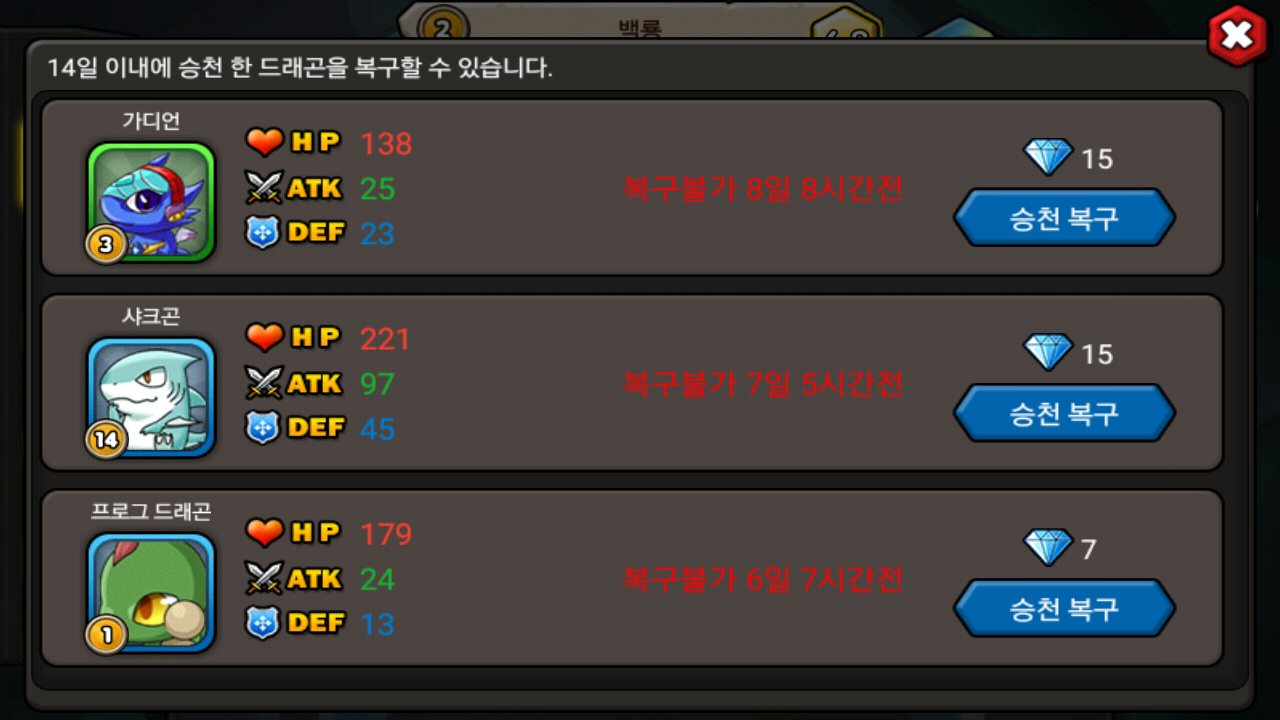Select the 샤크곤 shark dragon portrait
Viewport: 1280px width, 720px height.
pos(151,397)
